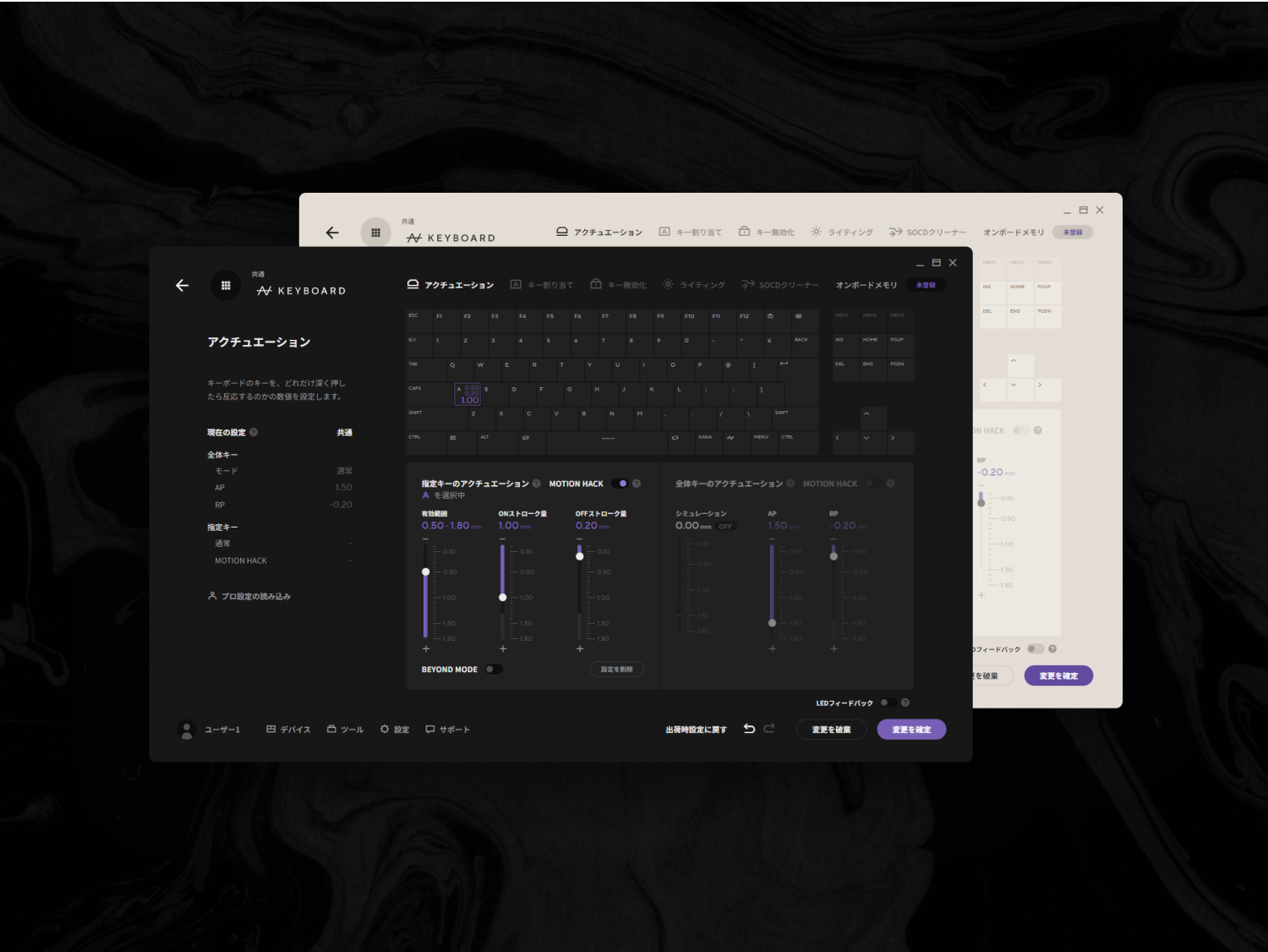Image resolution: width=1268 pixels, height=952 pixels.
Task: Click the ユーザー1 avatar icon
Action: click(187, 730)
